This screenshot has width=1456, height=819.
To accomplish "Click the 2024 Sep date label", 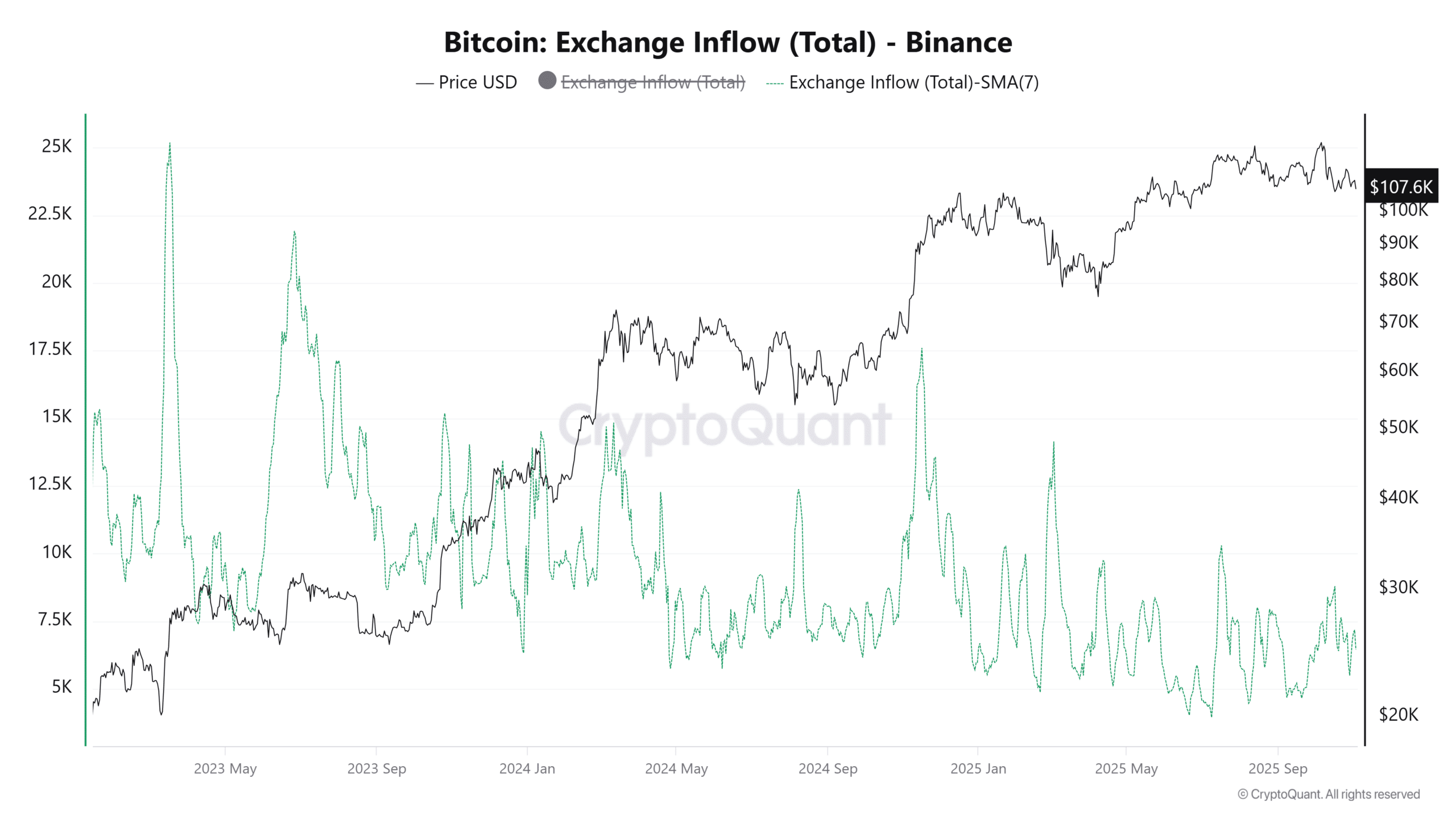I will [x=828, y=768].
